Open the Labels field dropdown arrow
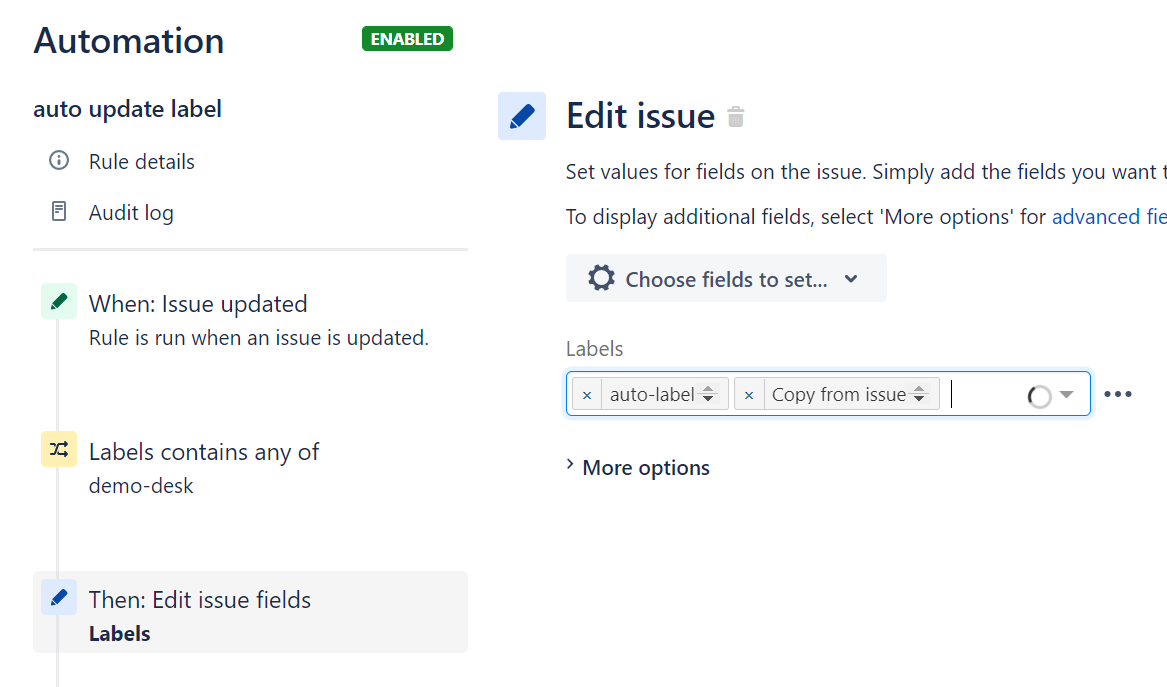Viewport: 1167px width, 687px height. (1067, 394)
